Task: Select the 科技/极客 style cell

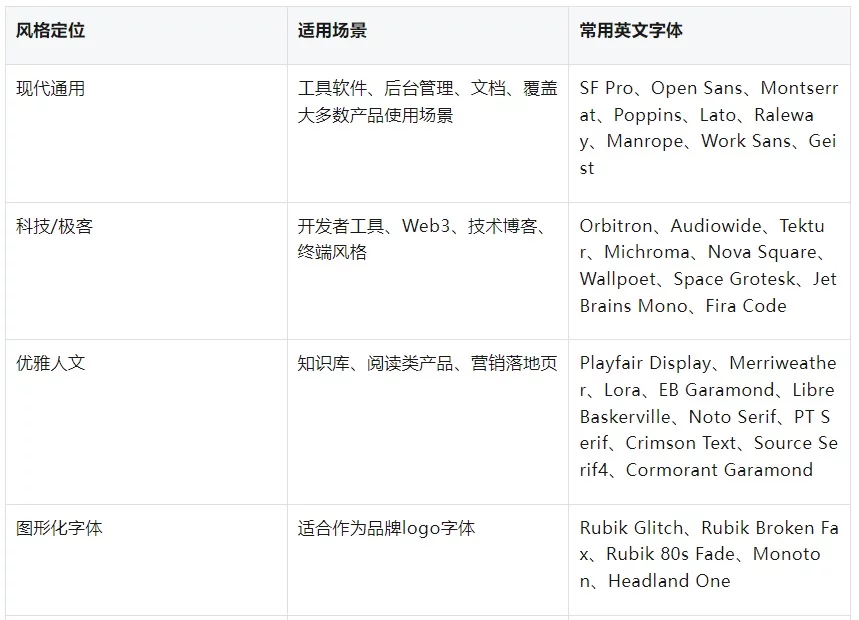Action: 55,227
